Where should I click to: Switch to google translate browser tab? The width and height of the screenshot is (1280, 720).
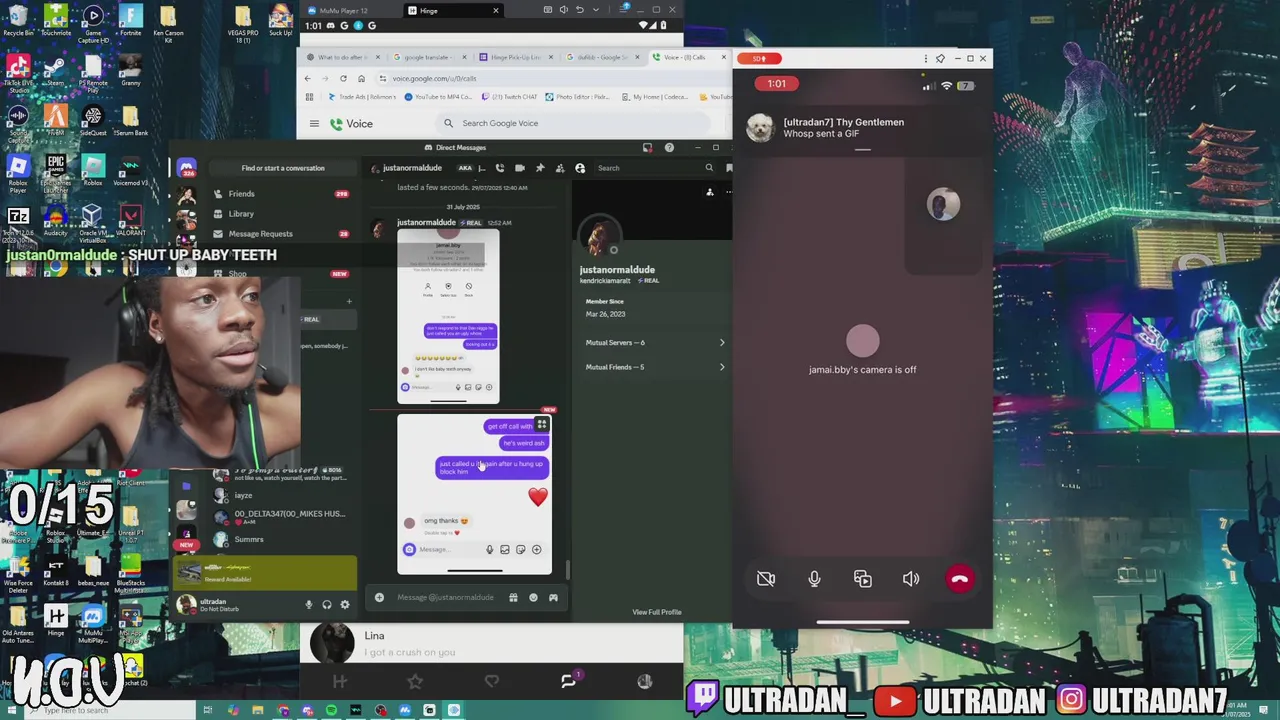coord(430,57)
